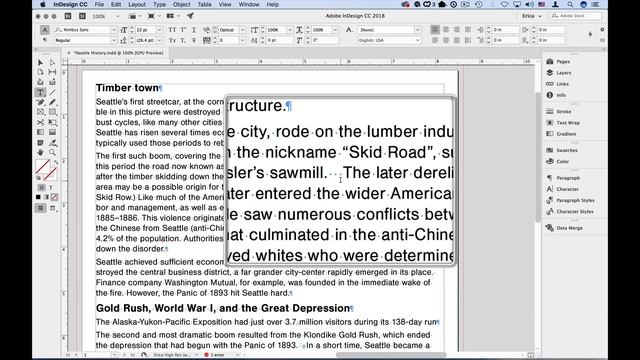Select the Rectangle Frame tool
The height and width of the screenshot is (360, 640).
click(x=40, y=112)
